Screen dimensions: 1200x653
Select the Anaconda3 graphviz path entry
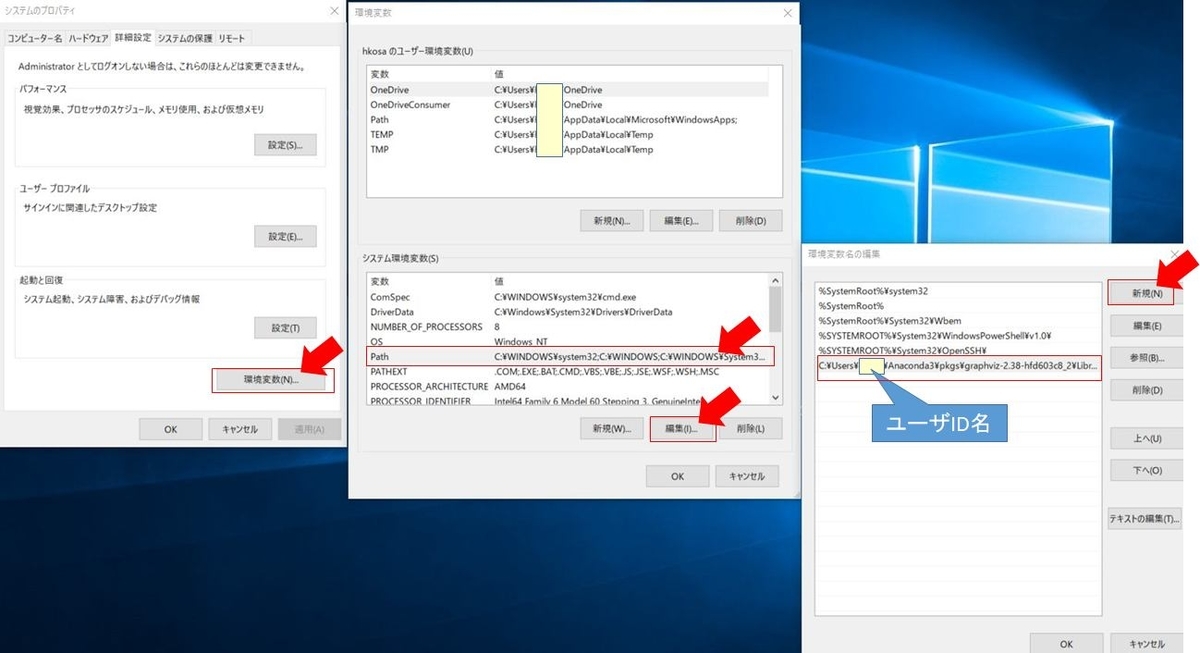(x=959, y=365)
